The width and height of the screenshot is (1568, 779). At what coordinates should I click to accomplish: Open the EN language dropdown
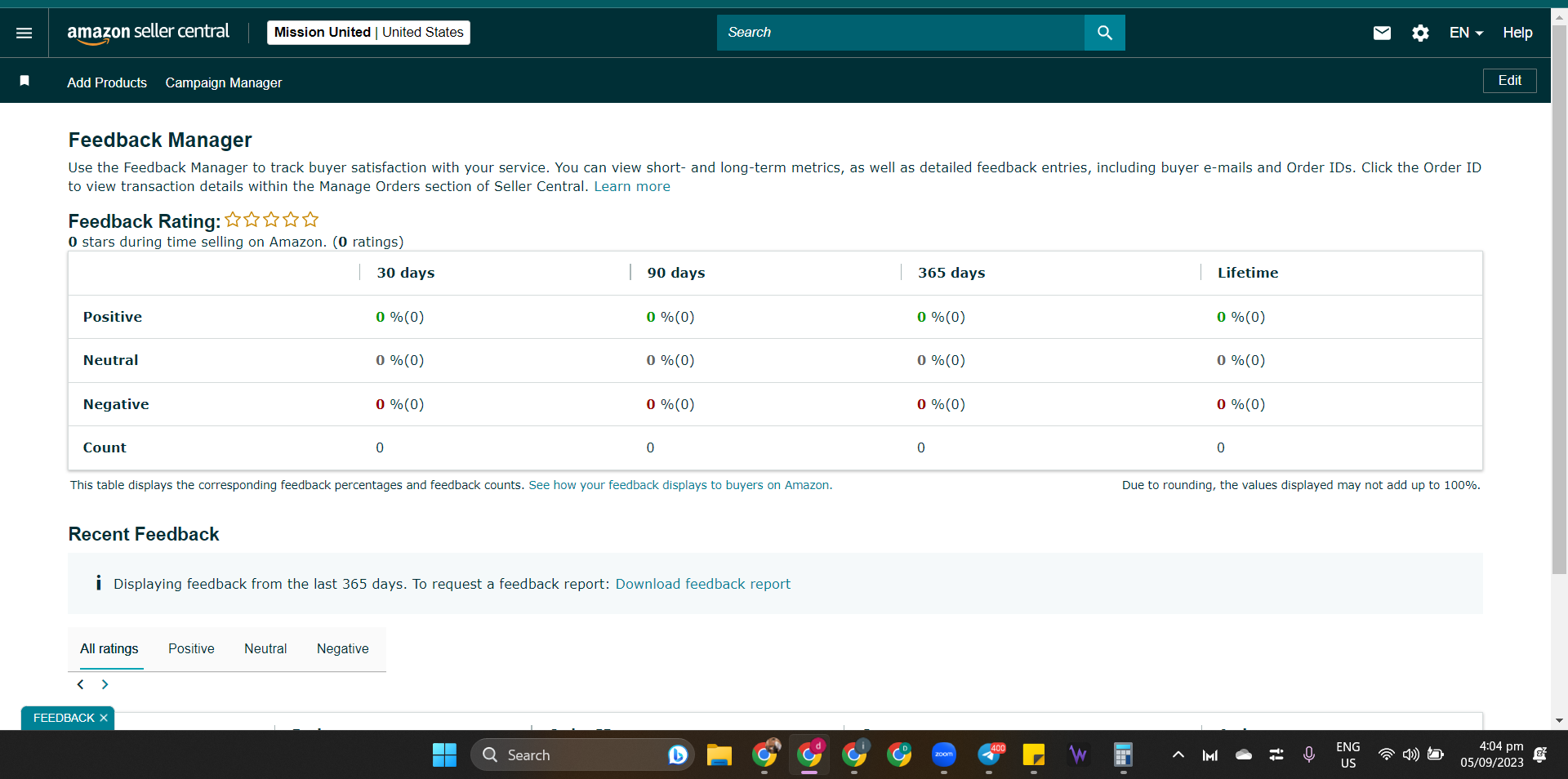[x=1466, y=33]
